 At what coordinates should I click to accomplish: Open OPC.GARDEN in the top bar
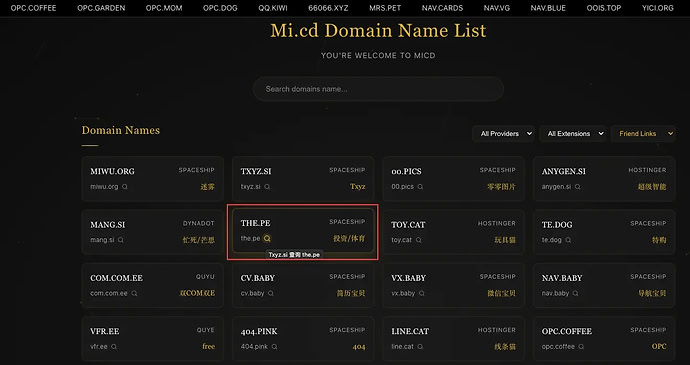(101, 8)
